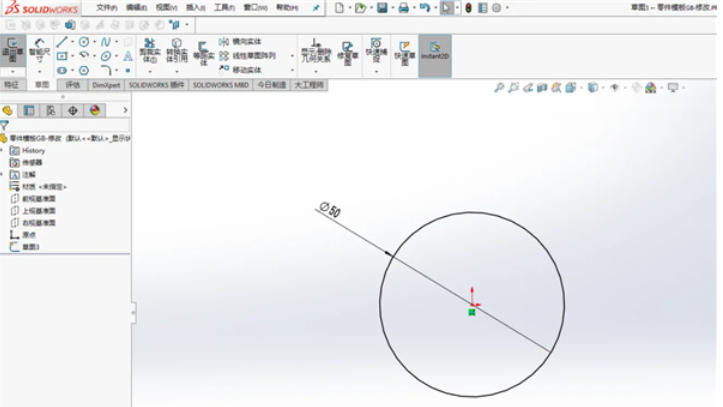Pick the Trim Entities tool
The image size is (723, 407).
[x=151, y=52]
